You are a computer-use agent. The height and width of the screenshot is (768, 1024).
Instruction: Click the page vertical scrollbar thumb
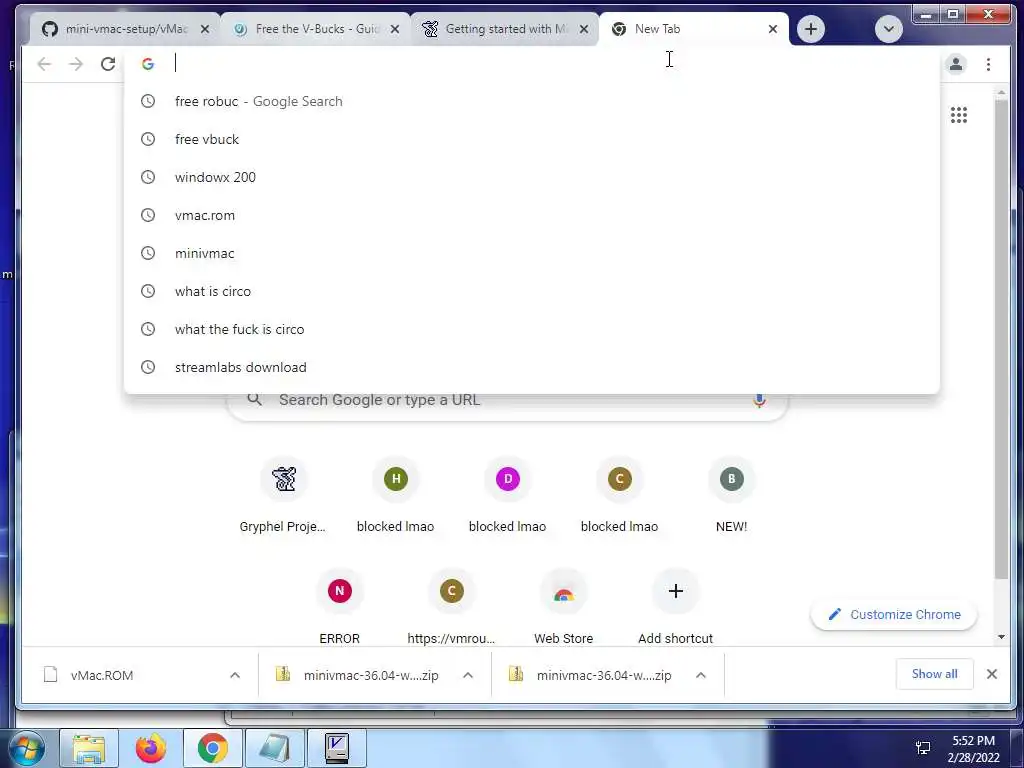[1001, 340]
